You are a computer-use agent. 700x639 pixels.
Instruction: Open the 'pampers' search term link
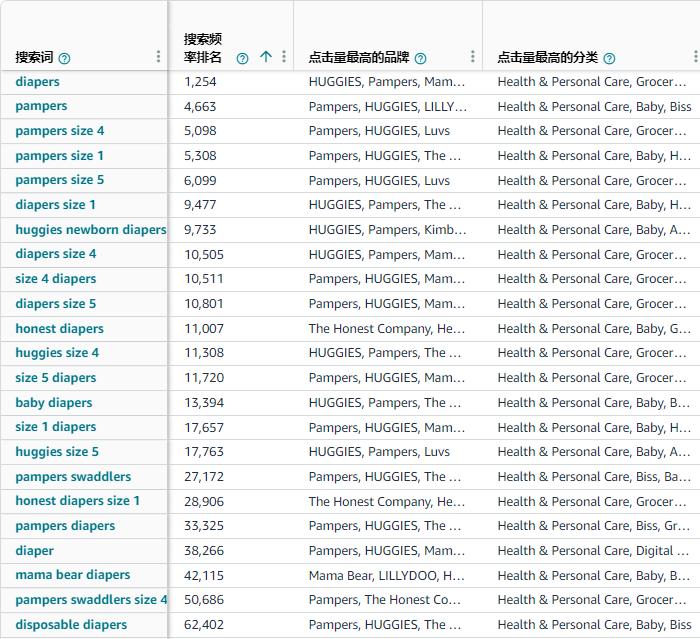point(41,106)
